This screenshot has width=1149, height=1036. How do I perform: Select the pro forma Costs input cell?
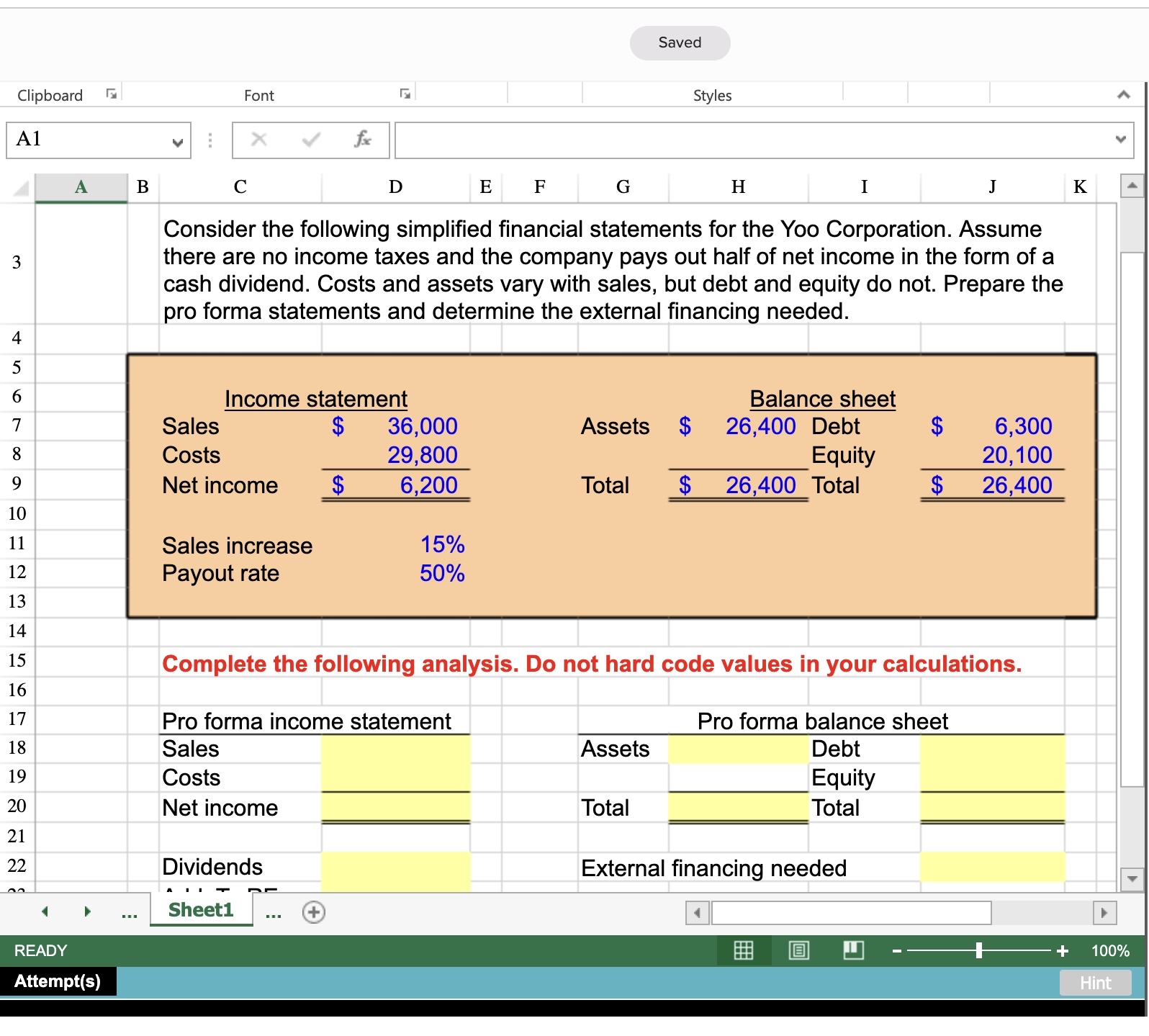tap(396, 778)
